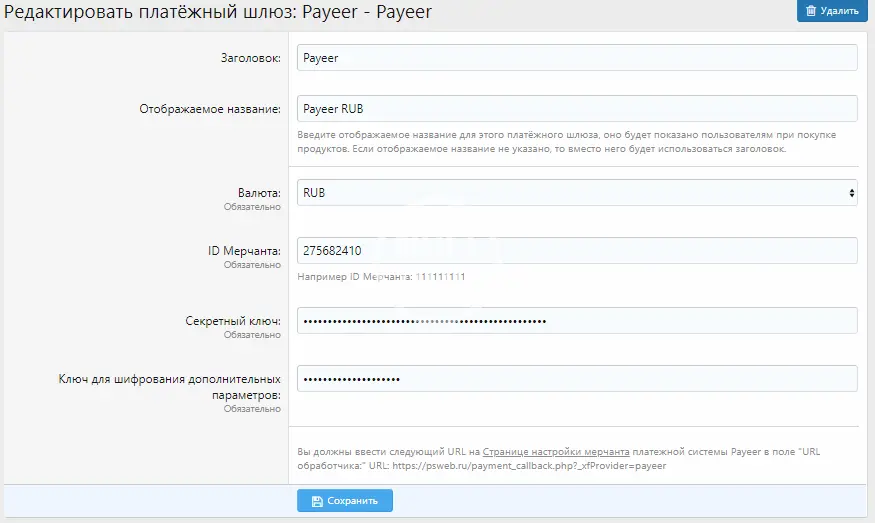Click the arrow at the Валюта select's right edge
The width and height of the screenshot is (875, 523).
tap(851, 192)
